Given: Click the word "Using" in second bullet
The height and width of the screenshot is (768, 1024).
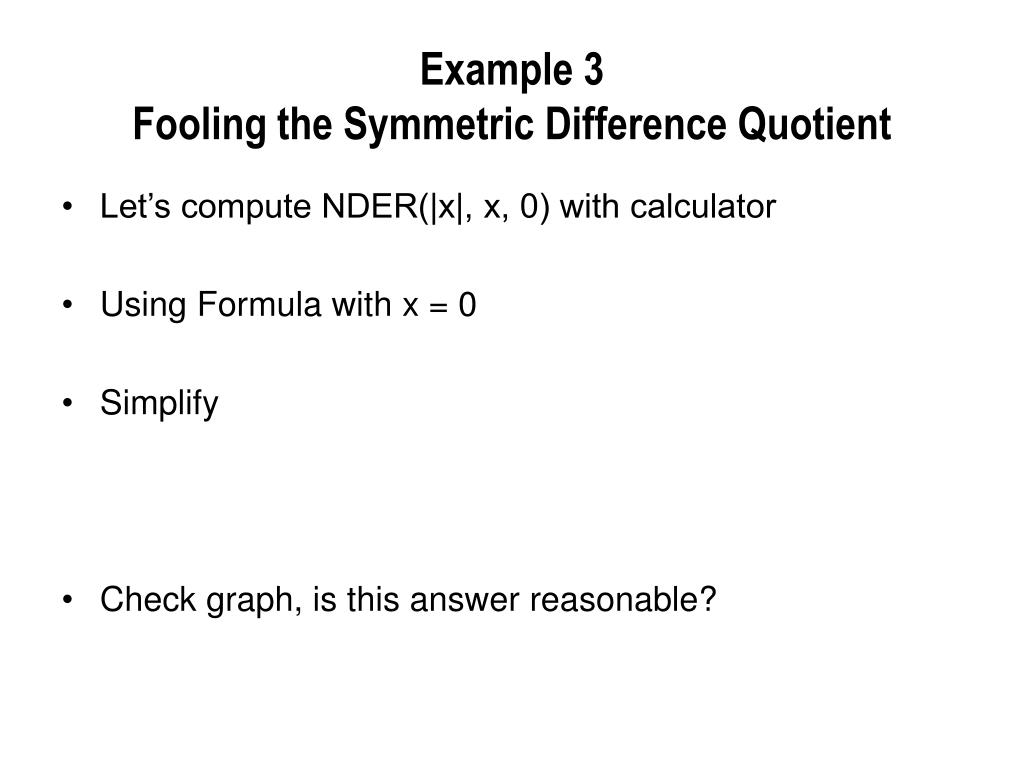Looking at the screenshot, I should 143,306.
